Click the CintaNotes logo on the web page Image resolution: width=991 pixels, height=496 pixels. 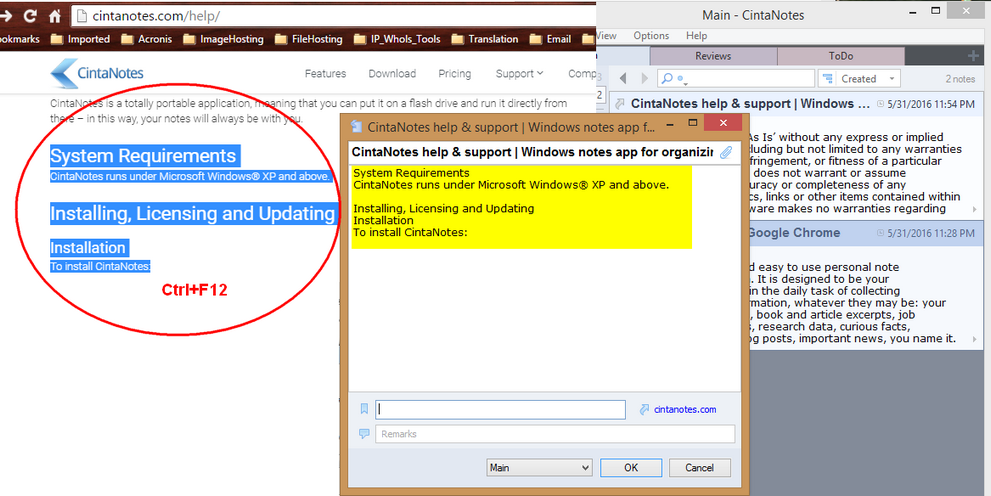click(x=97, y=73)
